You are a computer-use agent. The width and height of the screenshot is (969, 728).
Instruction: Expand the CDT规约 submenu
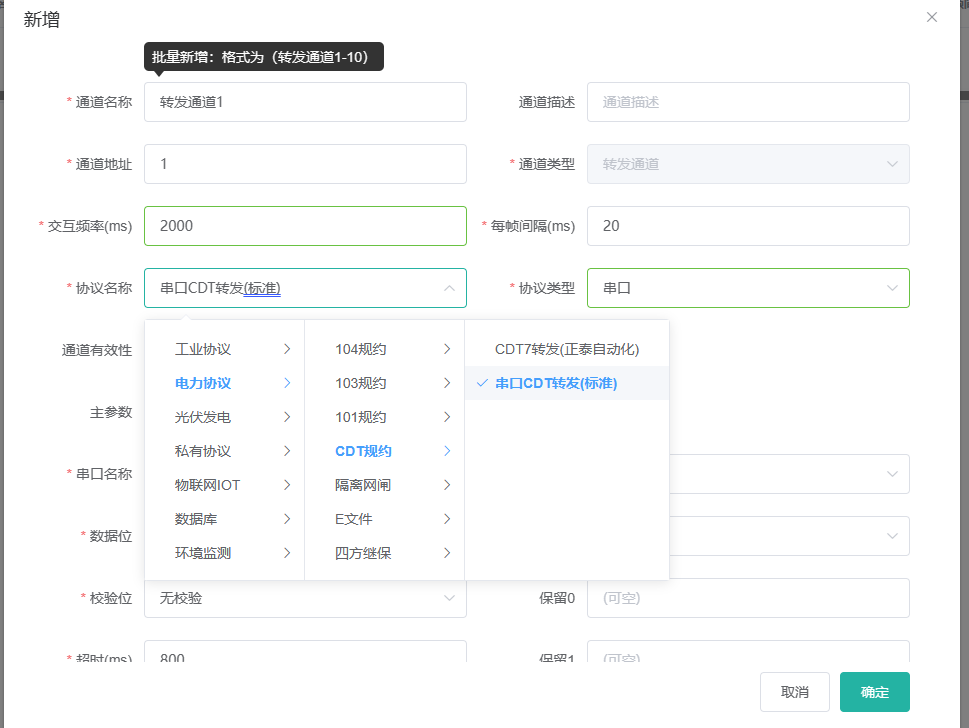pos(384,451)
